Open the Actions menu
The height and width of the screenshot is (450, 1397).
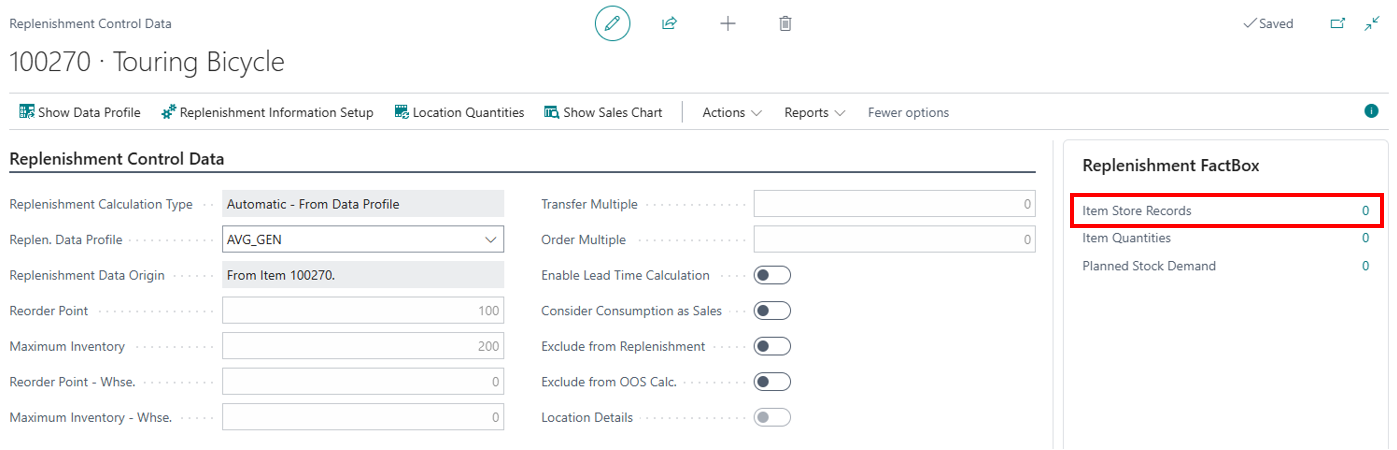click(732, 113)
